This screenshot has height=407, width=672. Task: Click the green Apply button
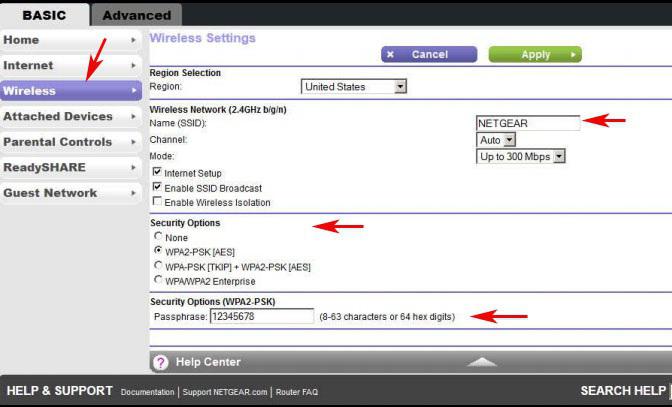tap(535, 54)
